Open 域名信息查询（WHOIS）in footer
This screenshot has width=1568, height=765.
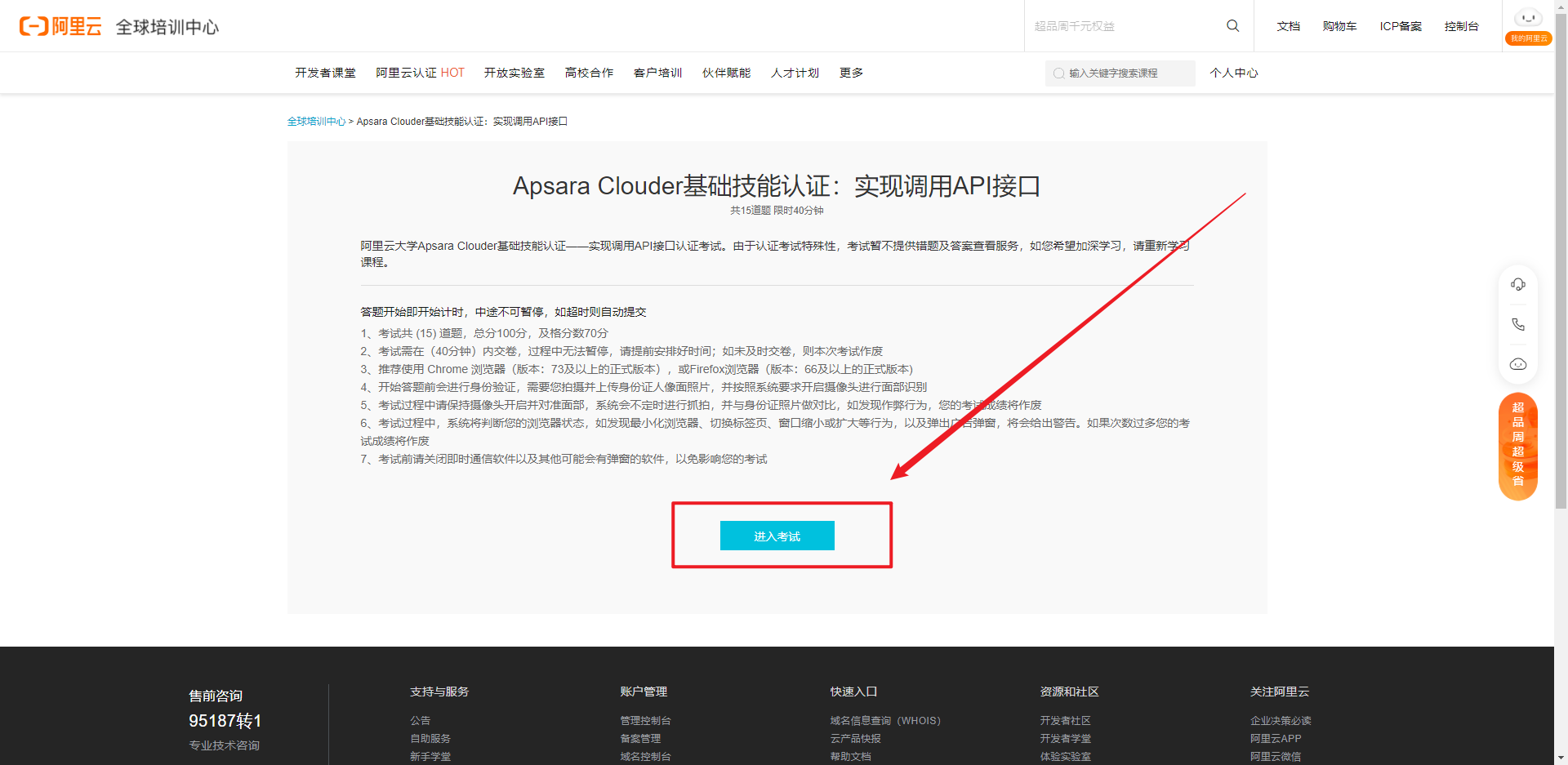pos(884,720)
